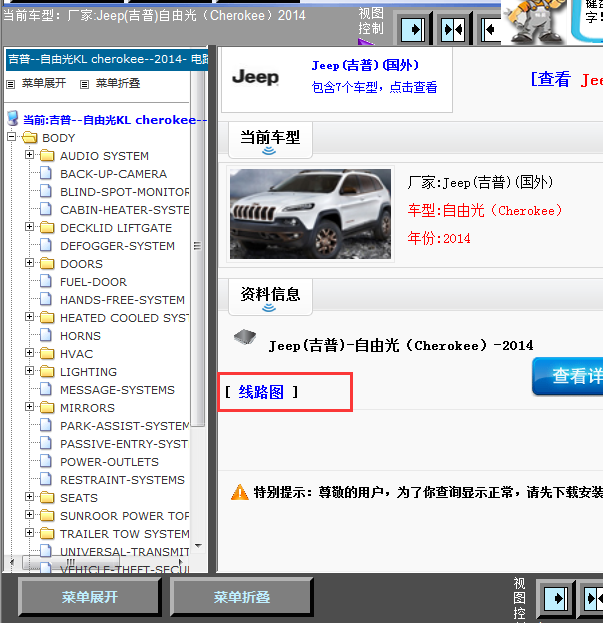Open the 线路图 link

pos(261,392)
